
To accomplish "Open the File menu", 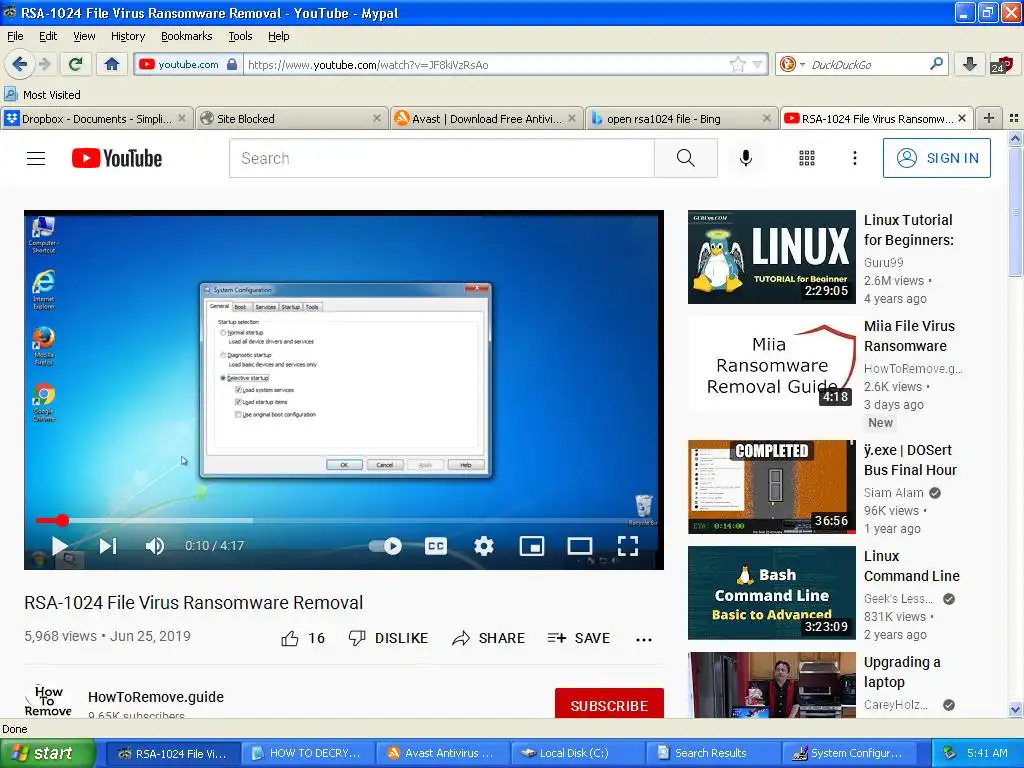I will click(x=15, y=36).
